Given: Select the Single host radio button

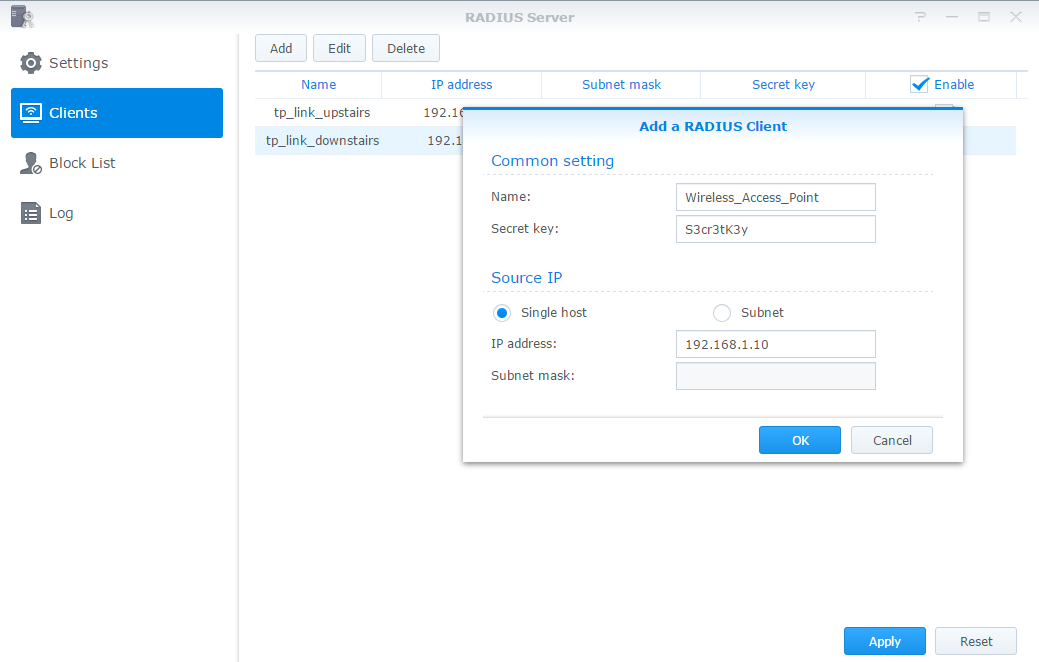Looking at the screenshot, I should point(502,313).
